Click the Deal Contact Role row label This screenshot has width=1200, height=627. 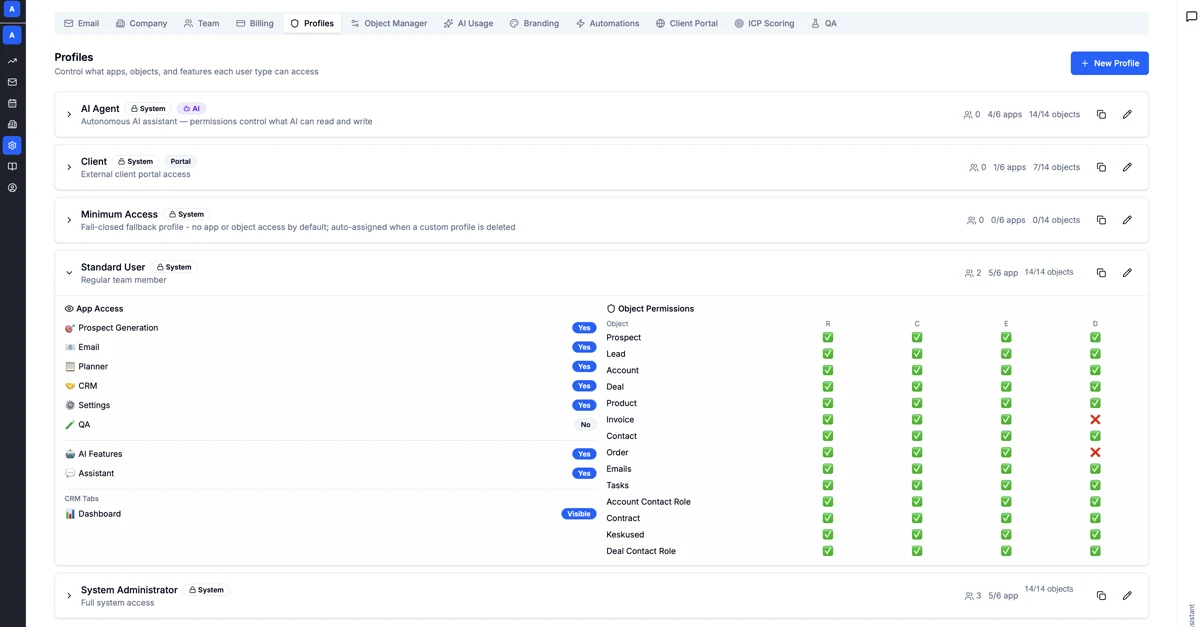pos(641,551)
